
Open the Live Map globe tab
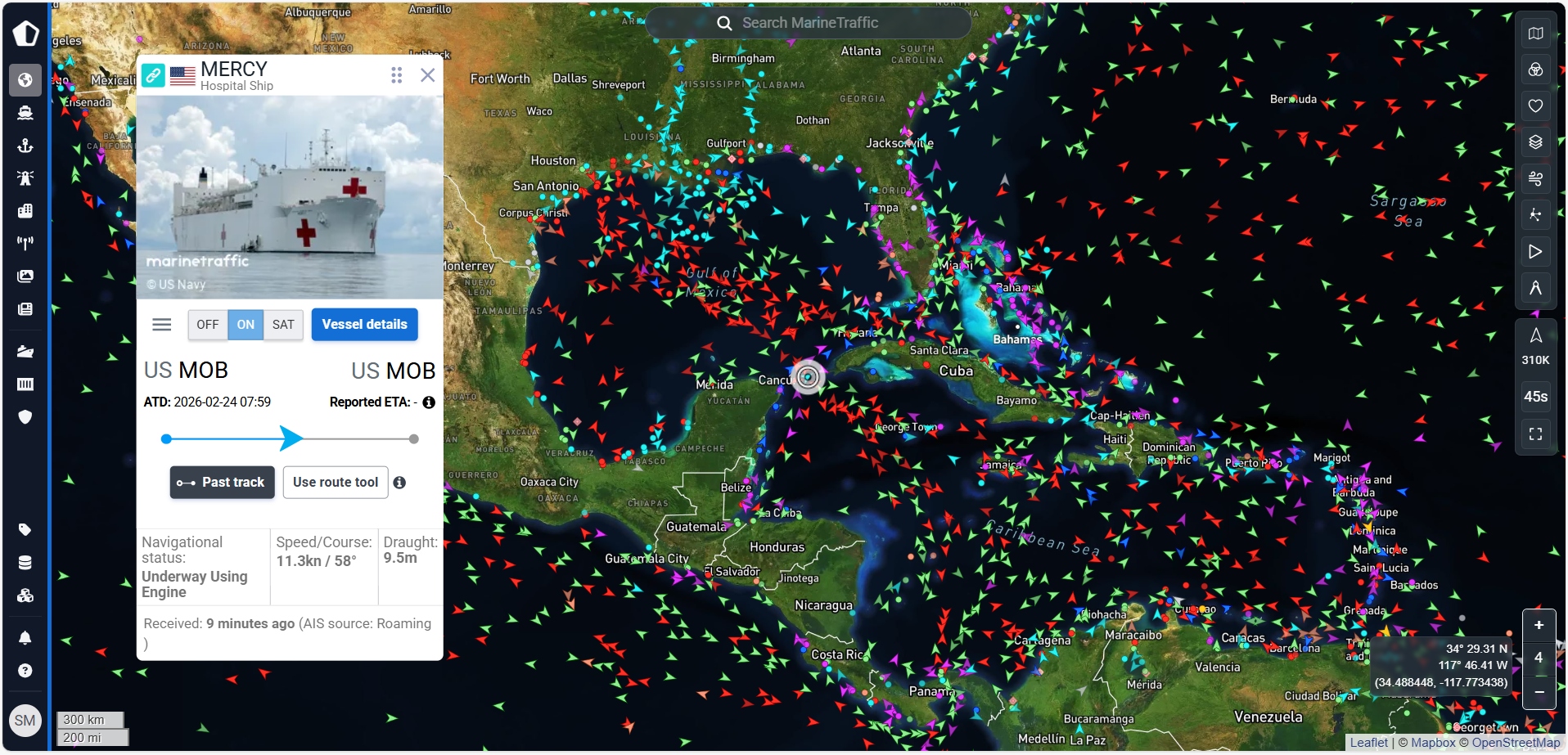(x=25, y=80)
